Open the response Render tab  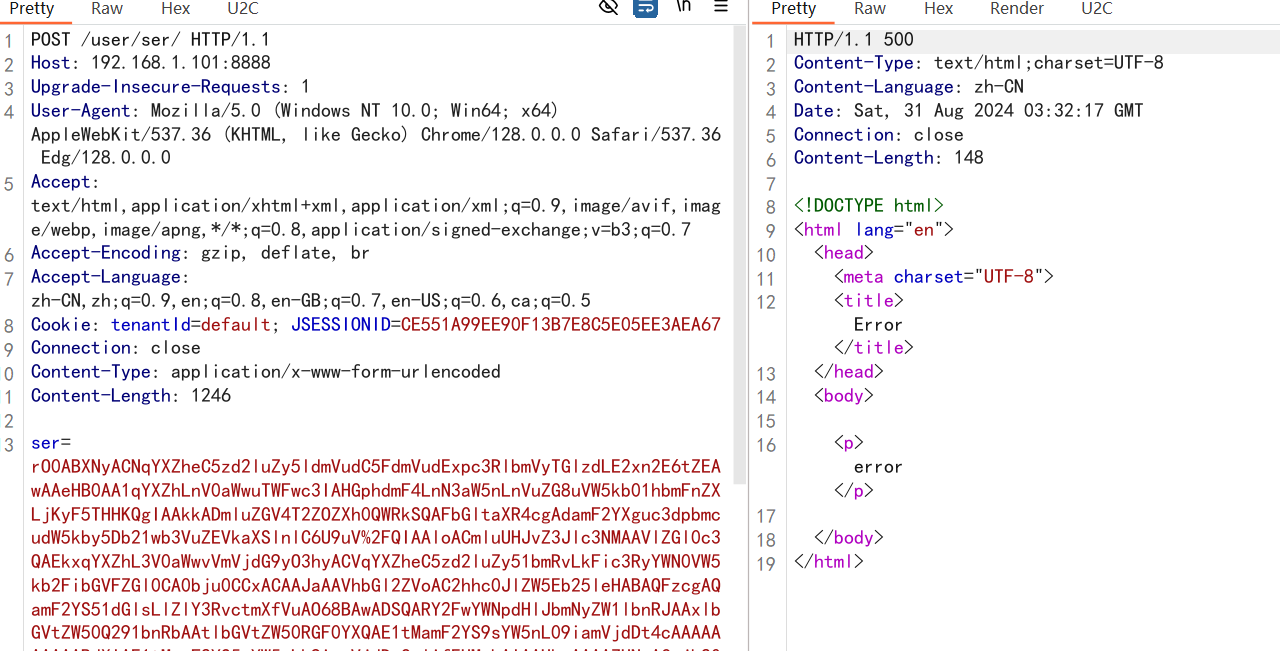coord(1017,9)
